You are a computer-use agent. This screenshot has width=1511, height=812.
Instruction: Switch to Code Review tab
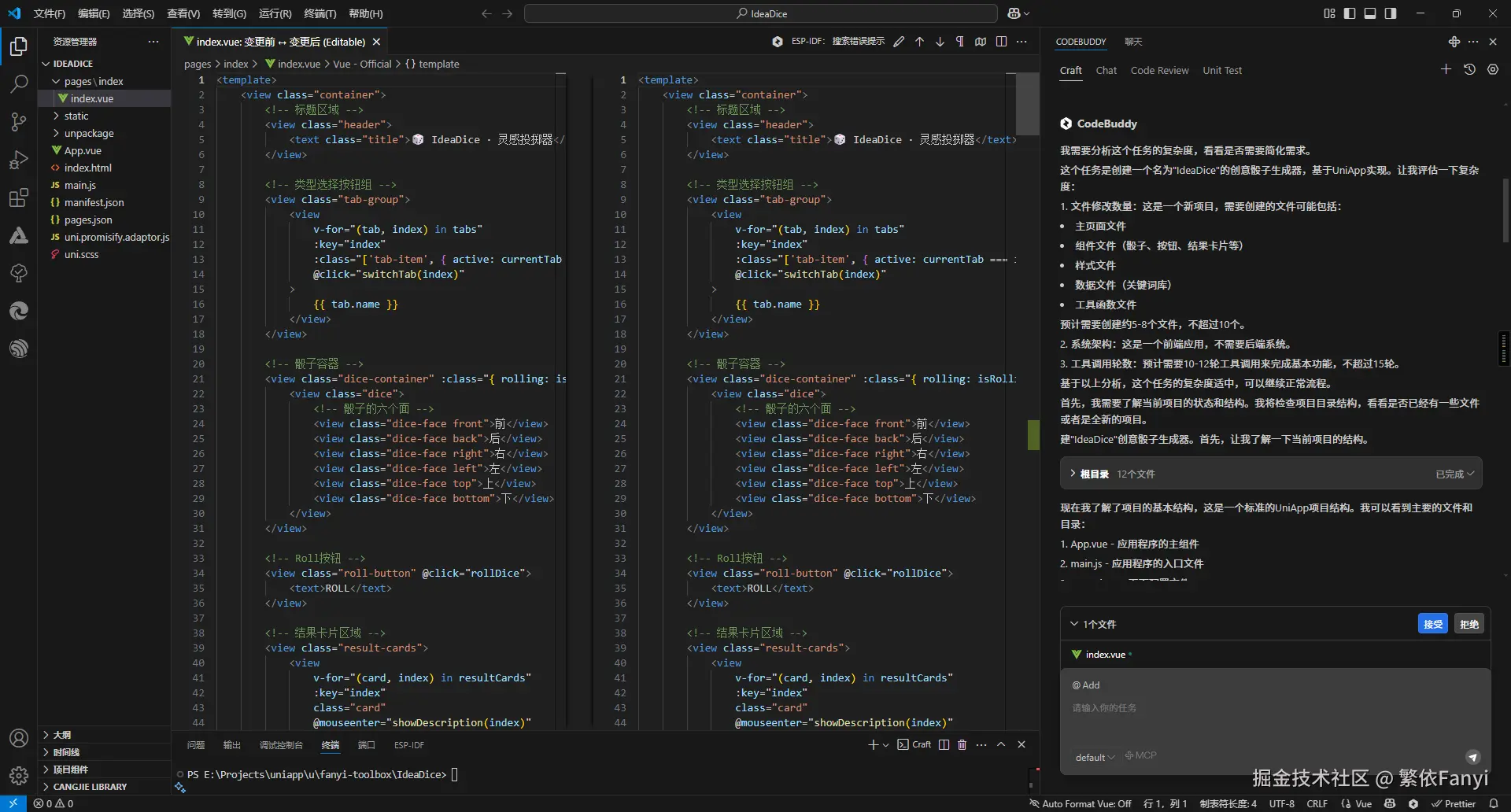coord(1159,70)
